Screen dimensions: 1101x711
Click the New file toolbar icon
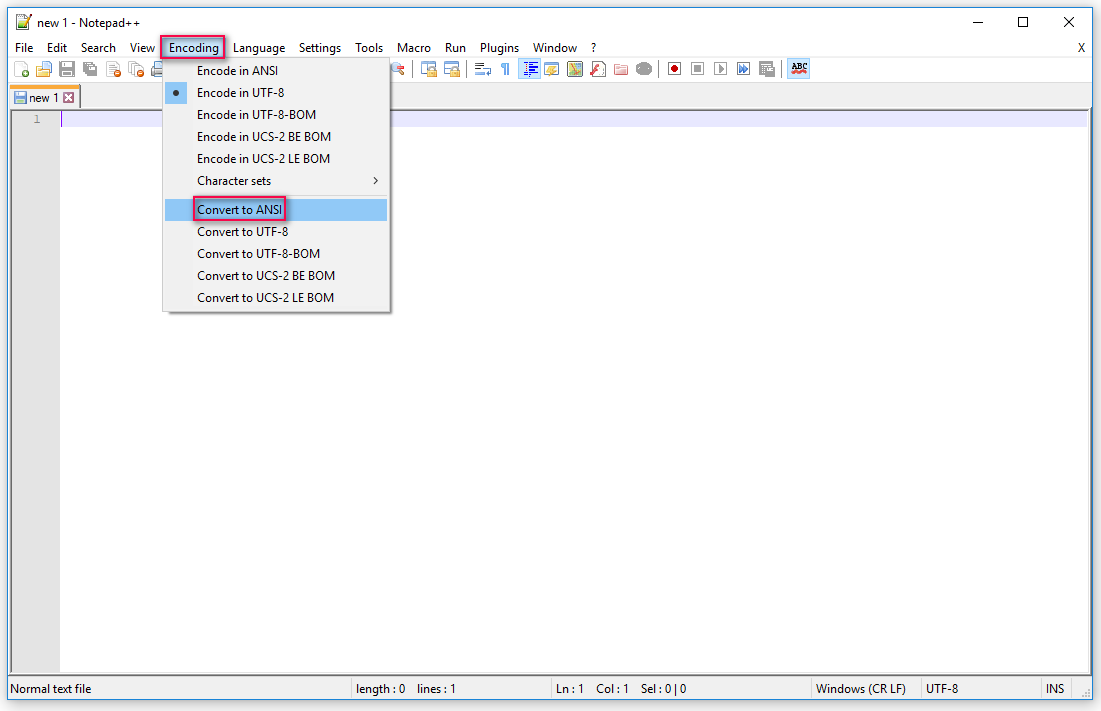[22, 69]
